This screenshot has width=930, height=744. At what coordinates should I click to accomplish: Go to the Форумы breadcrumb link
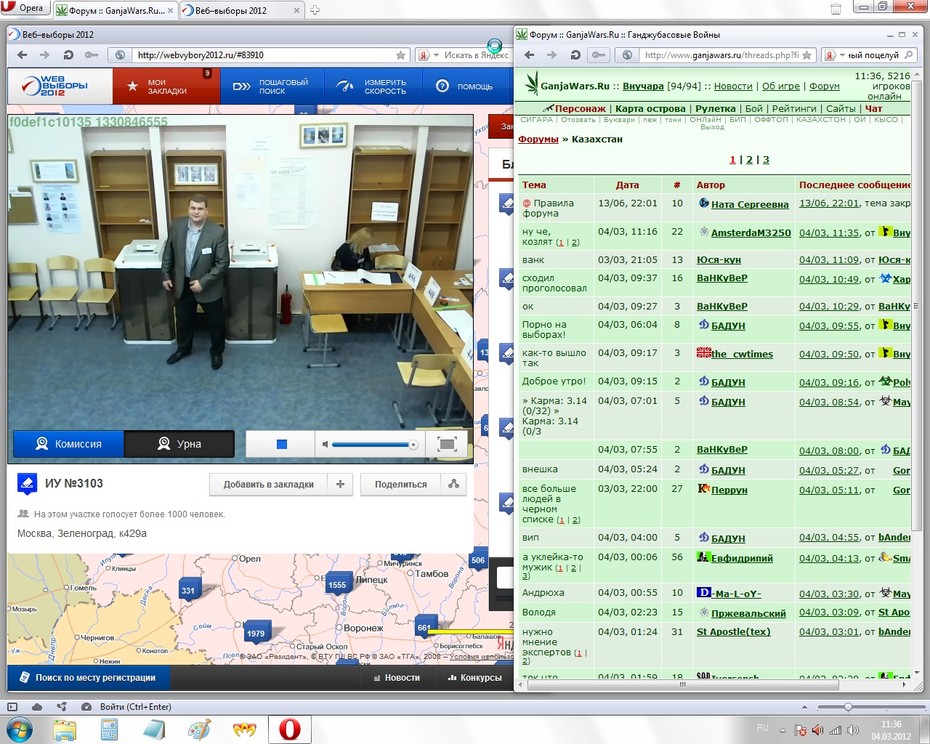[x=538, y=139]
